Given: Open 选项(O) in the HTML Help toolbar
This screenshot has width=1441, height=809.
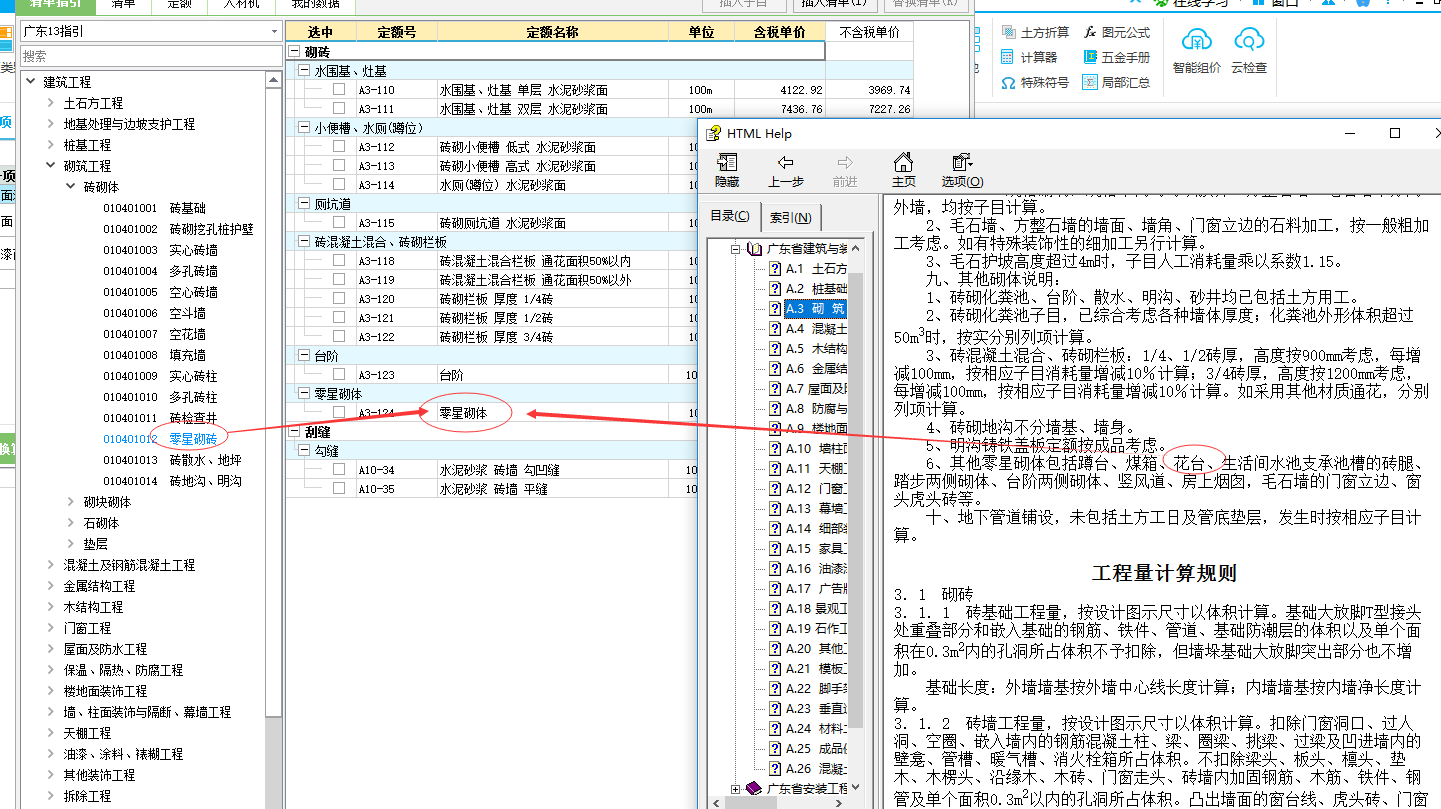Looking at the screenshot, I should pyautogui.click(x=962, y=170).
